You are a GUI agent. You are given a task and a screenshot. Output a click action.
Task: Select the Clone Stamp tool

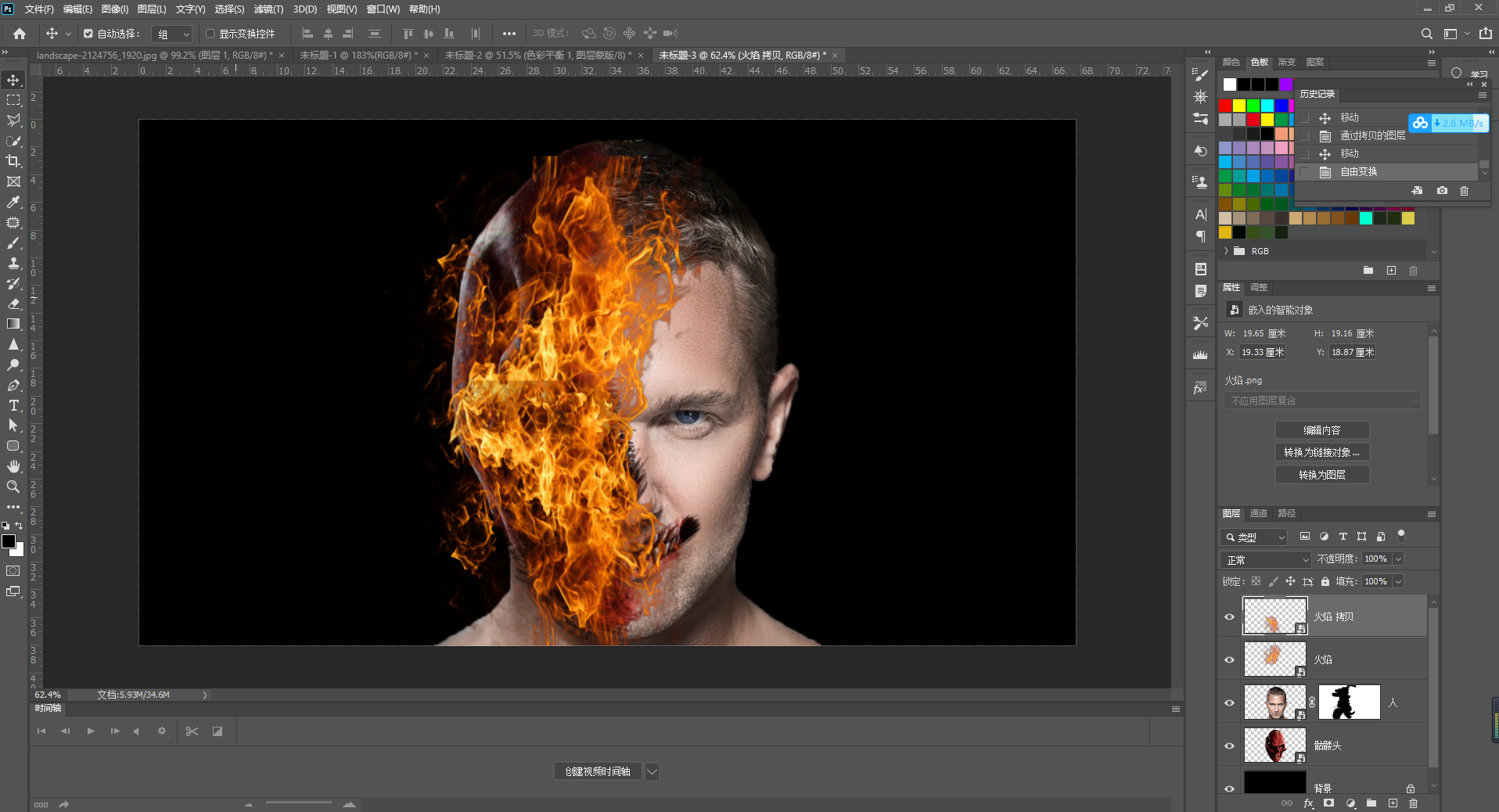[x=13, y=263]
